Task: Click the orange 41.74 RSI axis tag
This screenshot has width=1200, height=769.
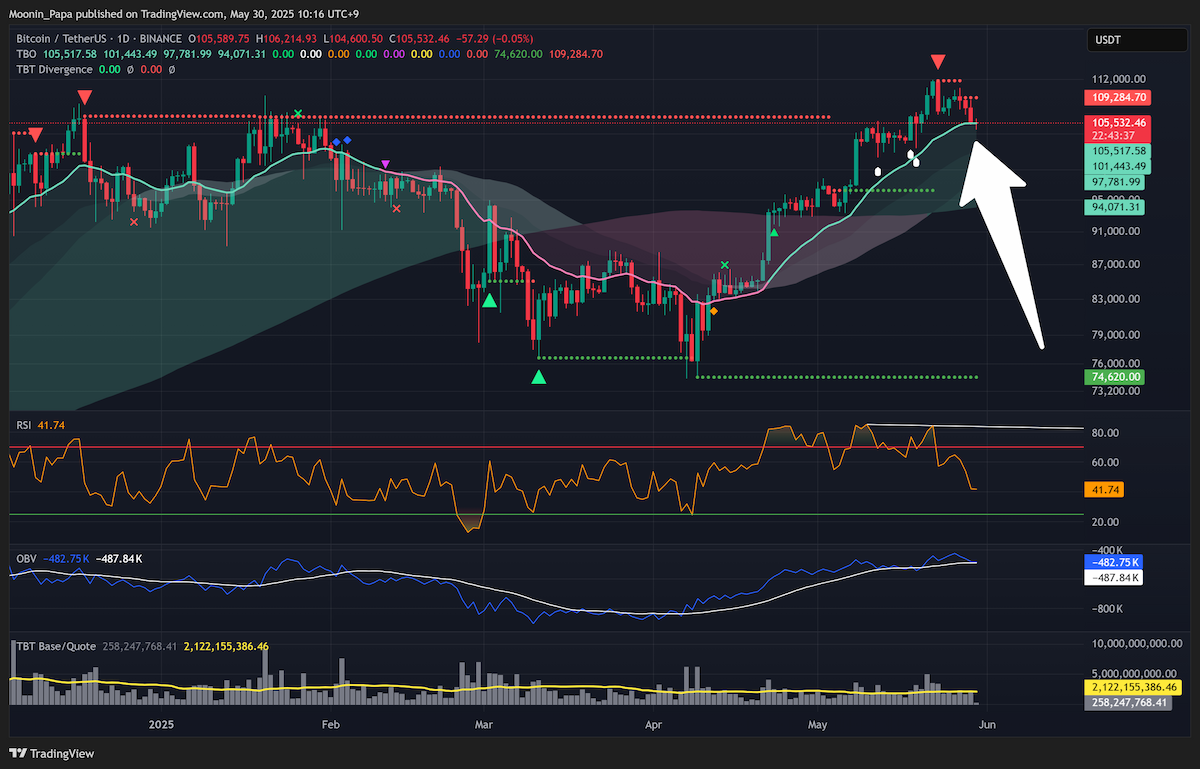Action: [1102, 490]
